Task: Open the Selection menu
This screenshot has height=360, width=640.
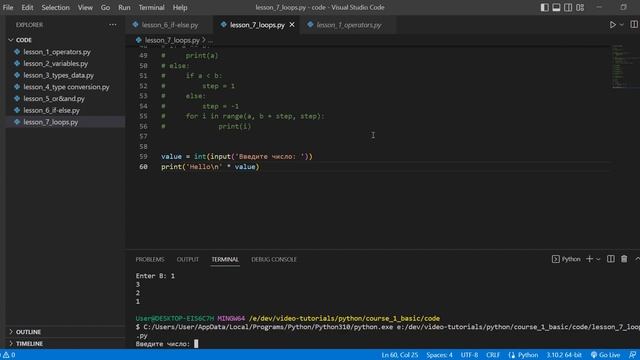Action: tap(56, 7)
